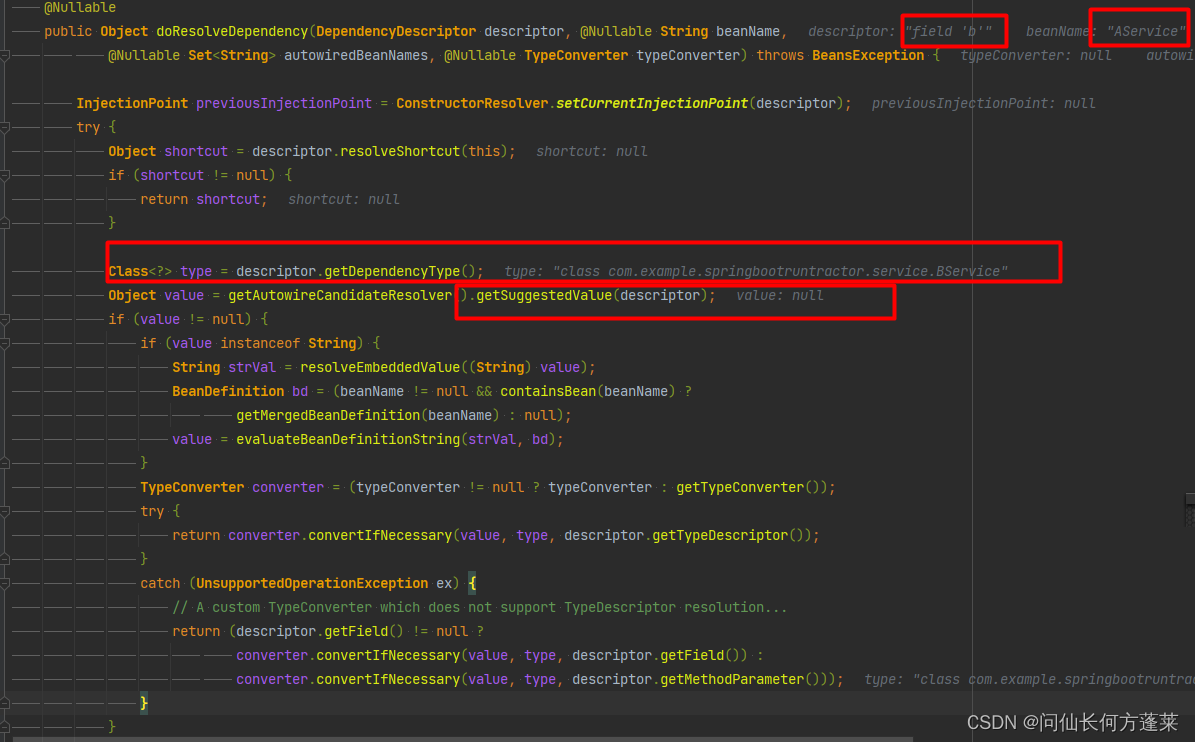Click the UnsupportedOperationException class name

point(312,584)
